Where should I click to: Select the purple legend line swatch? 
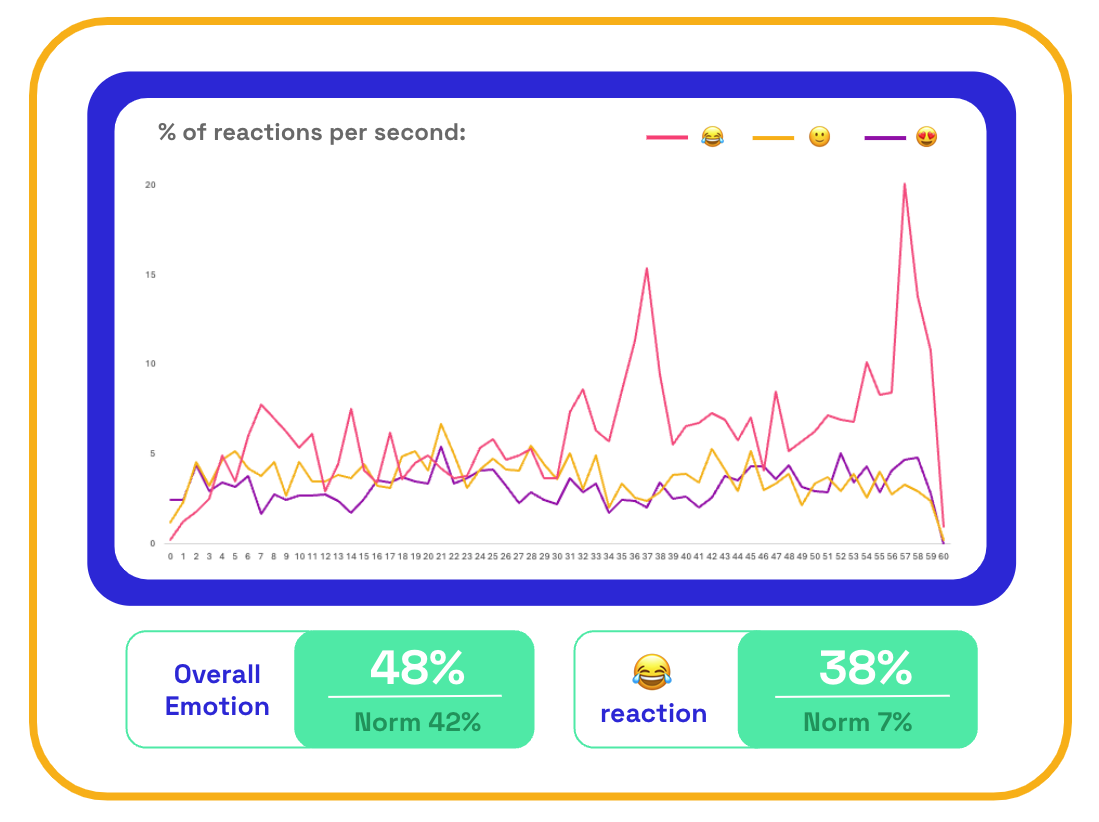click(885, 138)
